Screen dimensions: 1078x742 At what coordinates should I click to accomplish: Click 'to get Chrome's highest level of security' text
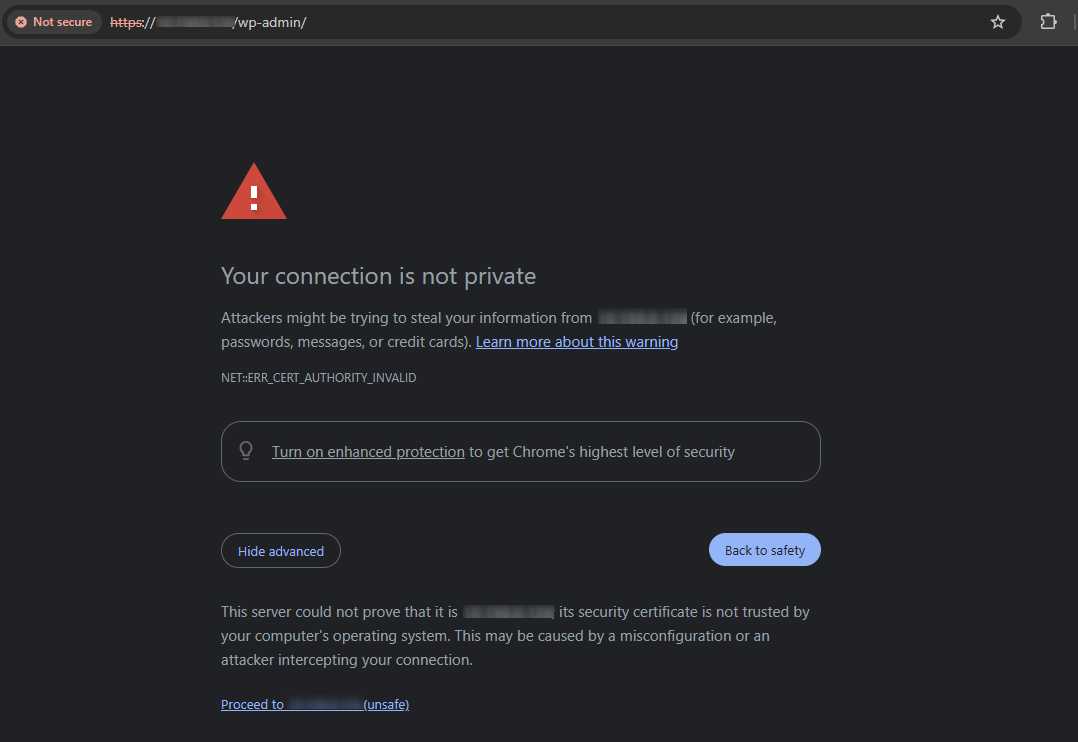602,452
